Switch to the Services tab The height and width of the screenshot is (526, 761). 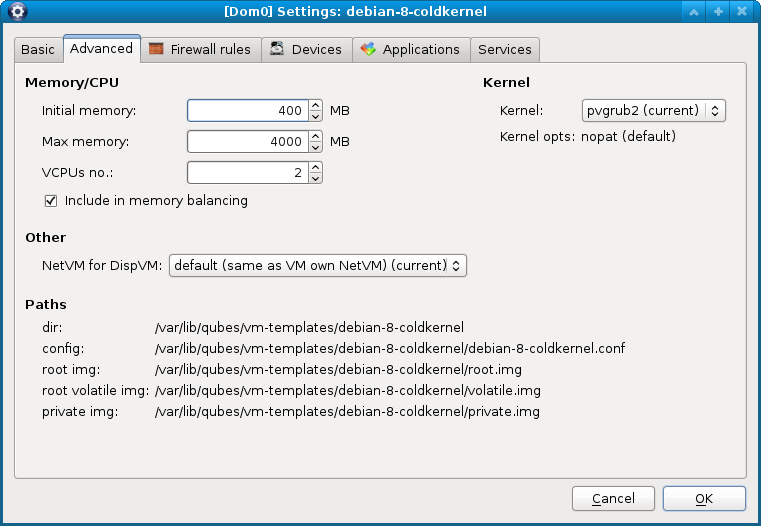pos(505,49)
